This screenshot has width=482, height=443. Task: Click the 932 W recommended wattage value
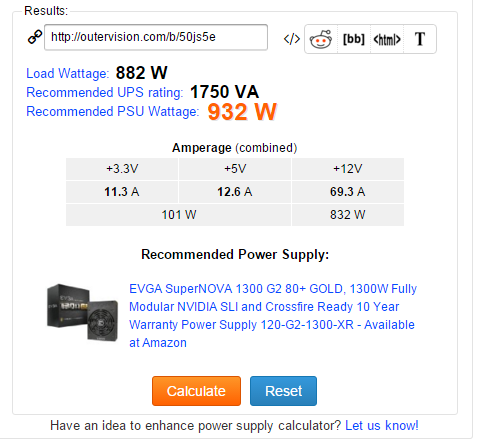click(242, 112)
